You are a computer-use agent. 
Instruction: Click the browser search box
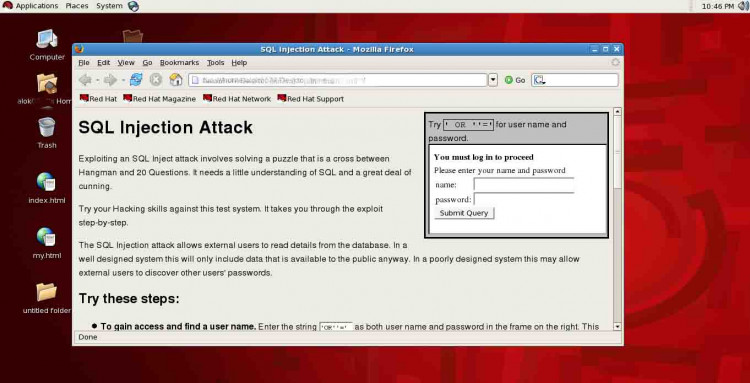pos(575,80)
